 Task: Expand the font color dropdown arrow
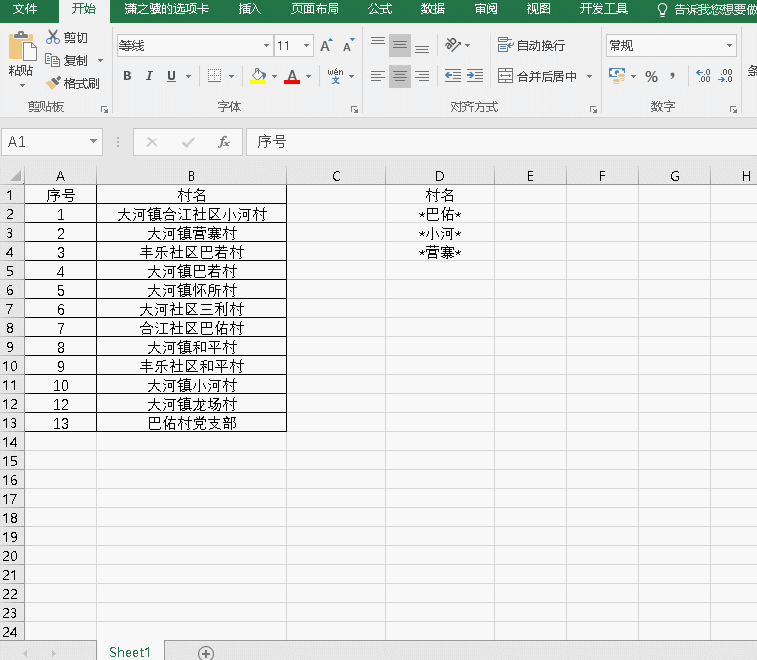pyautogui.click(x=308, y=76)
